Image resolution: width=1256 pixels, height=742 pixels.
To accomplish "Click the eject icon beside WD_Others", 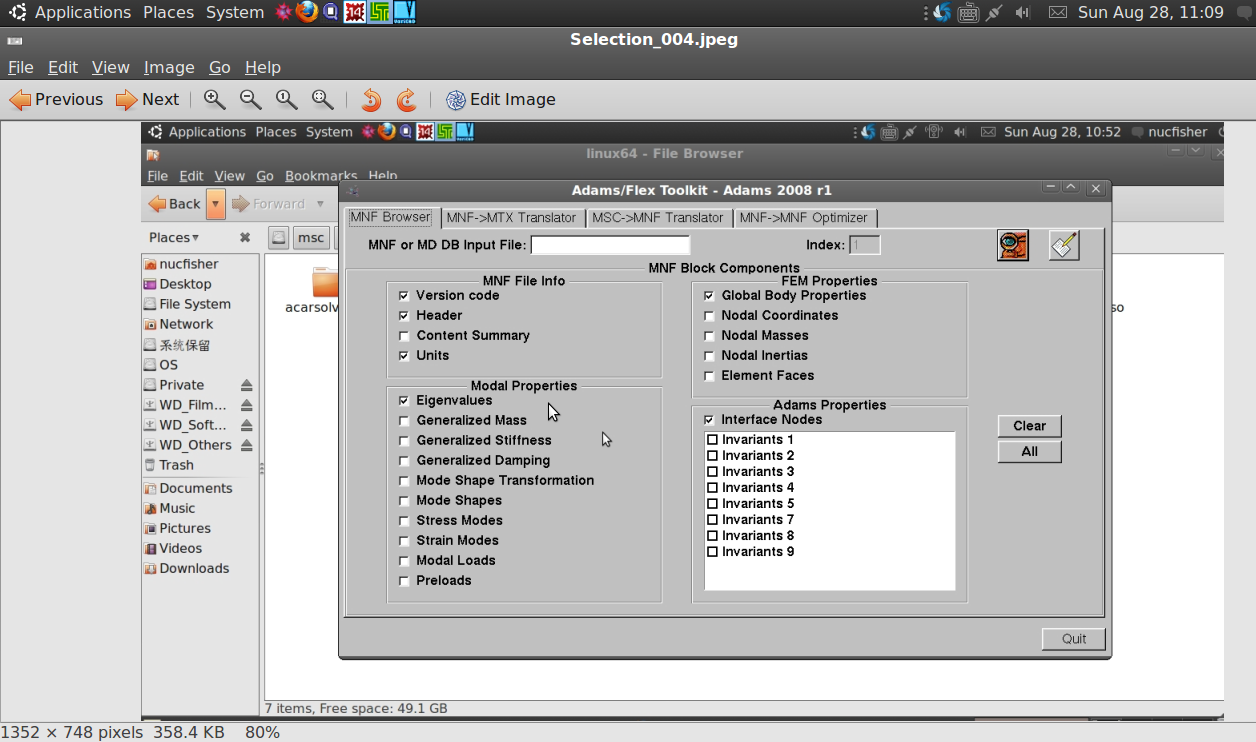I will click(x=246, y=445).
